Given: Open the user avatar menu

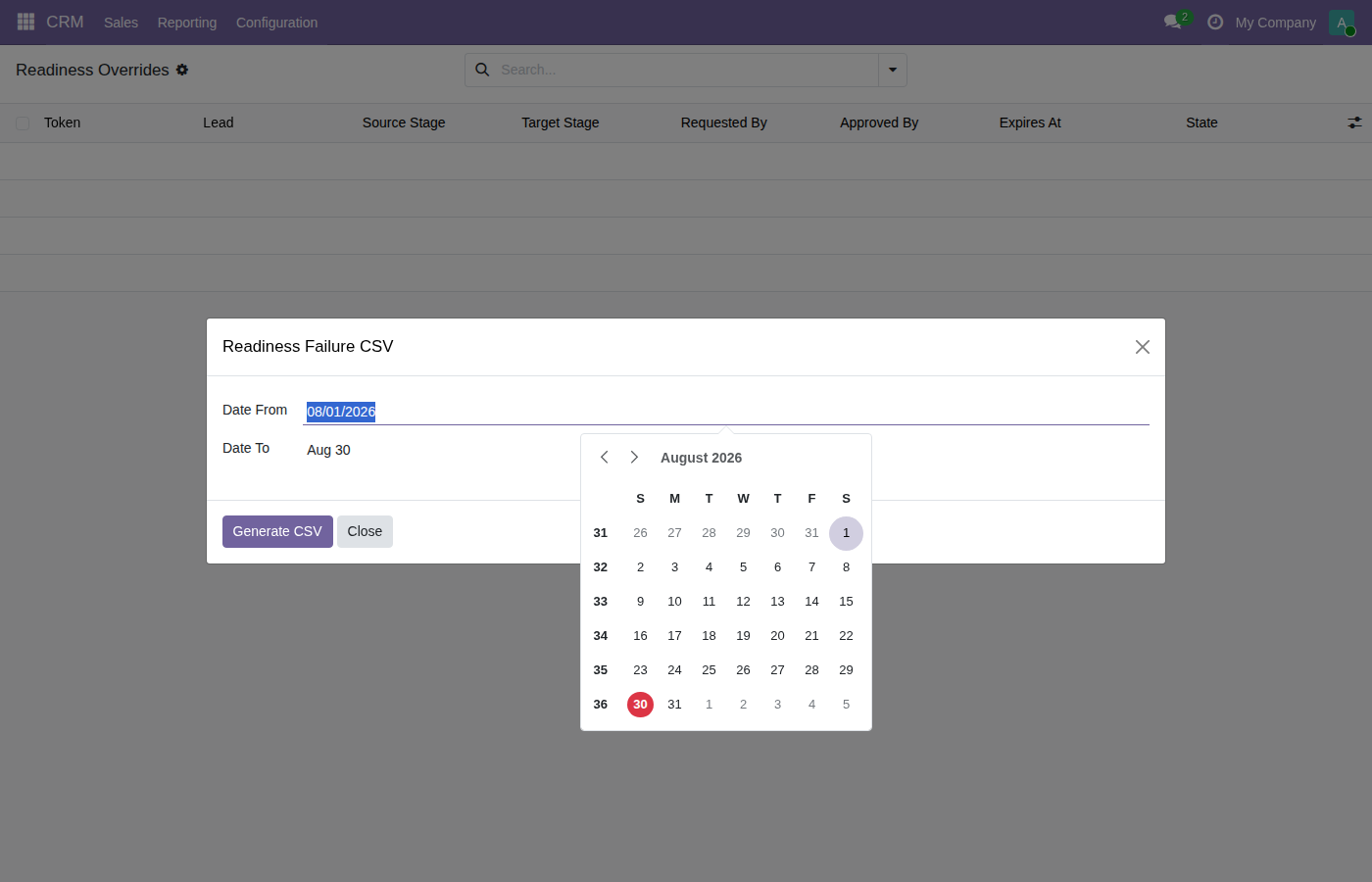Looking at the screenshot, I should coord(1342,23).
